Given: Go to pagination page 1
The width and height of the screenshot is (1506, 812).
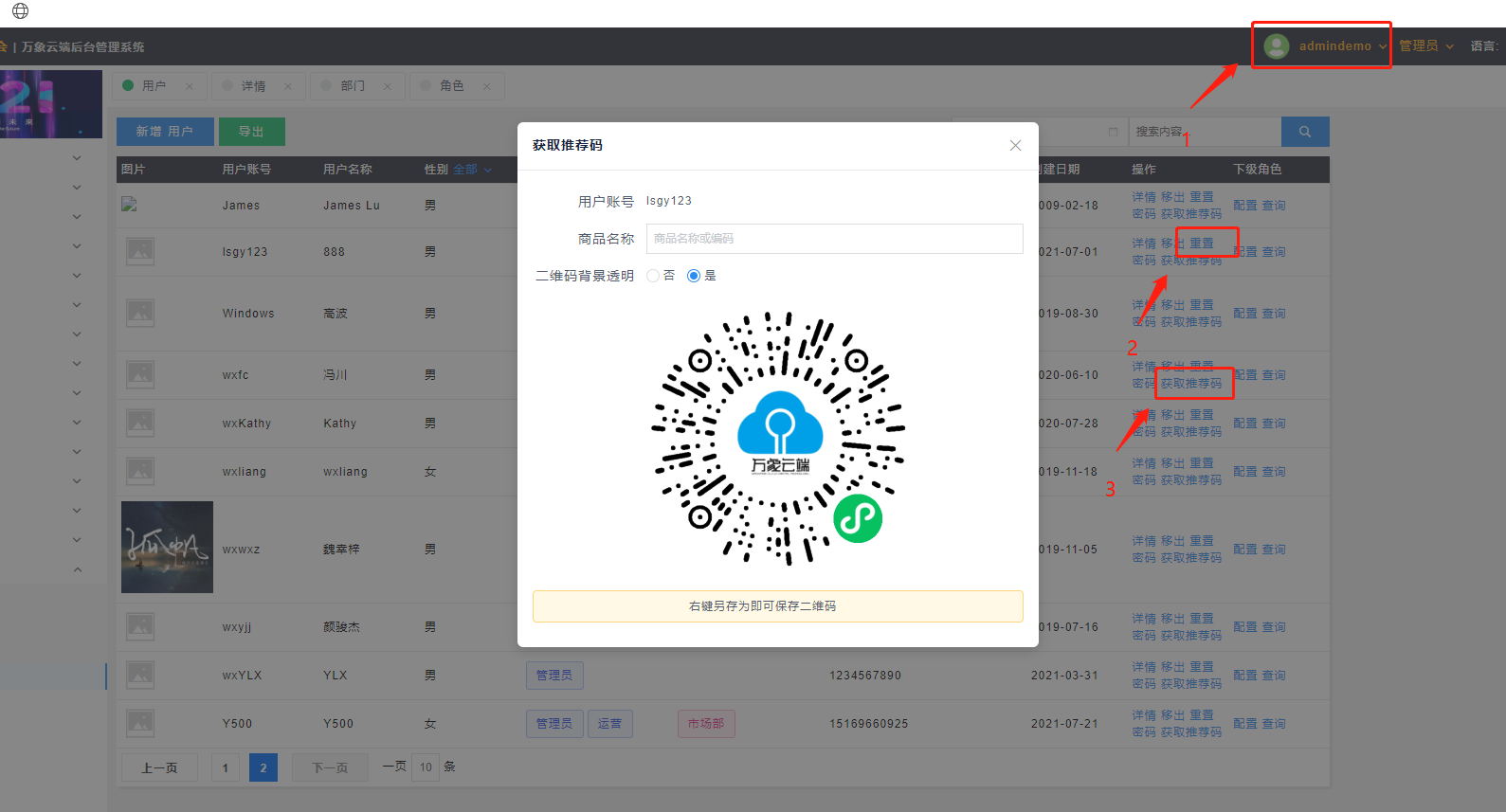Looking at the screenshot, I should click(225, 767).
